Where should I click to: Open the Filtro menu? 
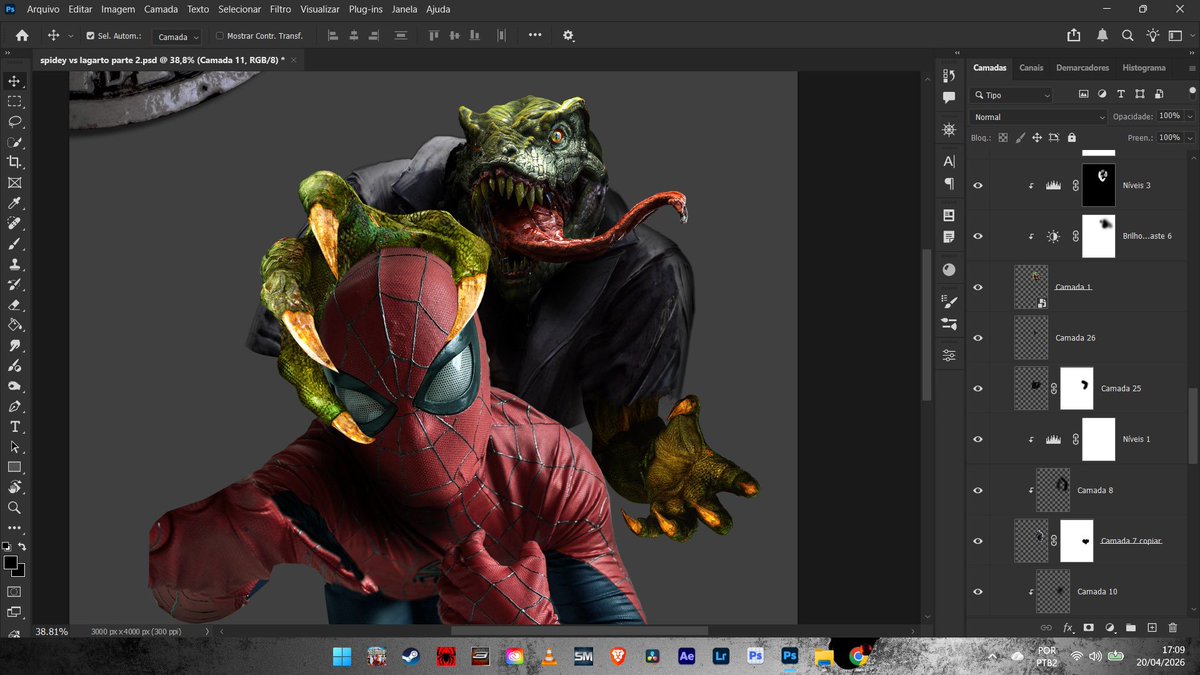tap(281, 9)
